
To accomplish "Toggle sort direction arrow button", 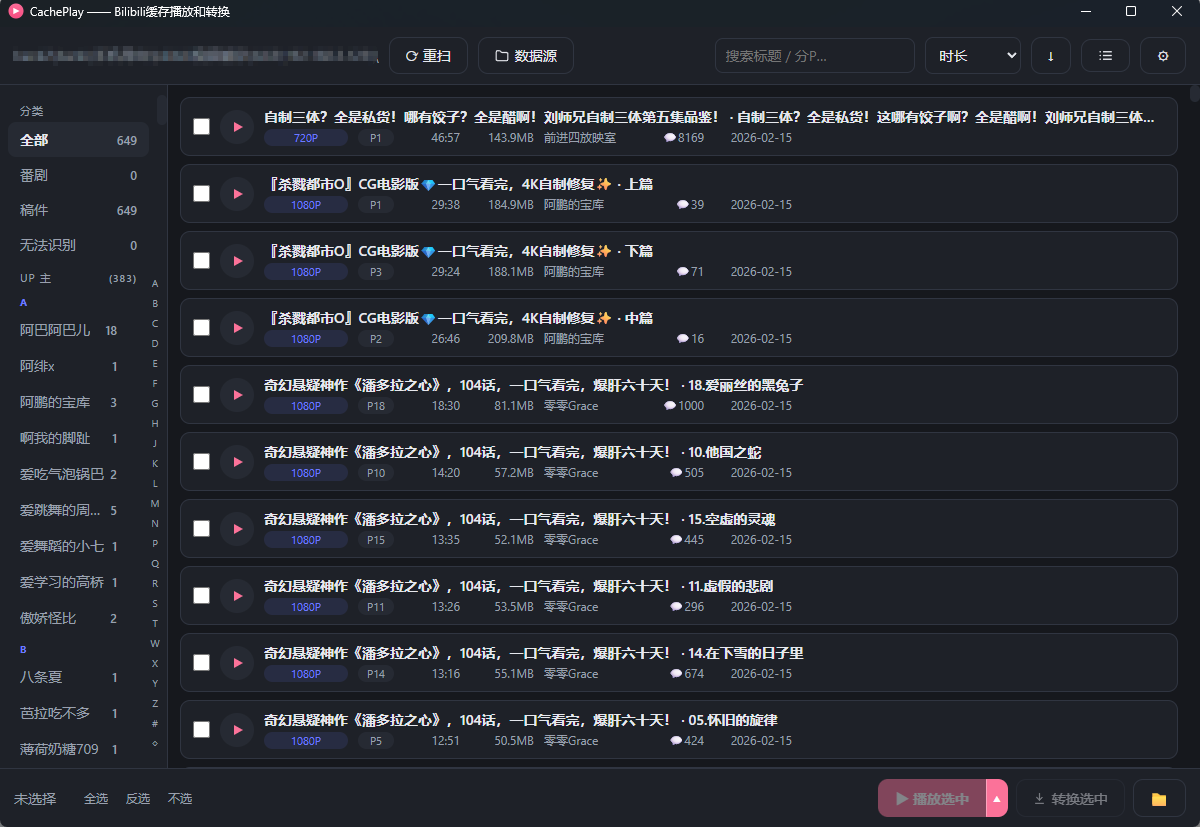I will pos(1050,56).
